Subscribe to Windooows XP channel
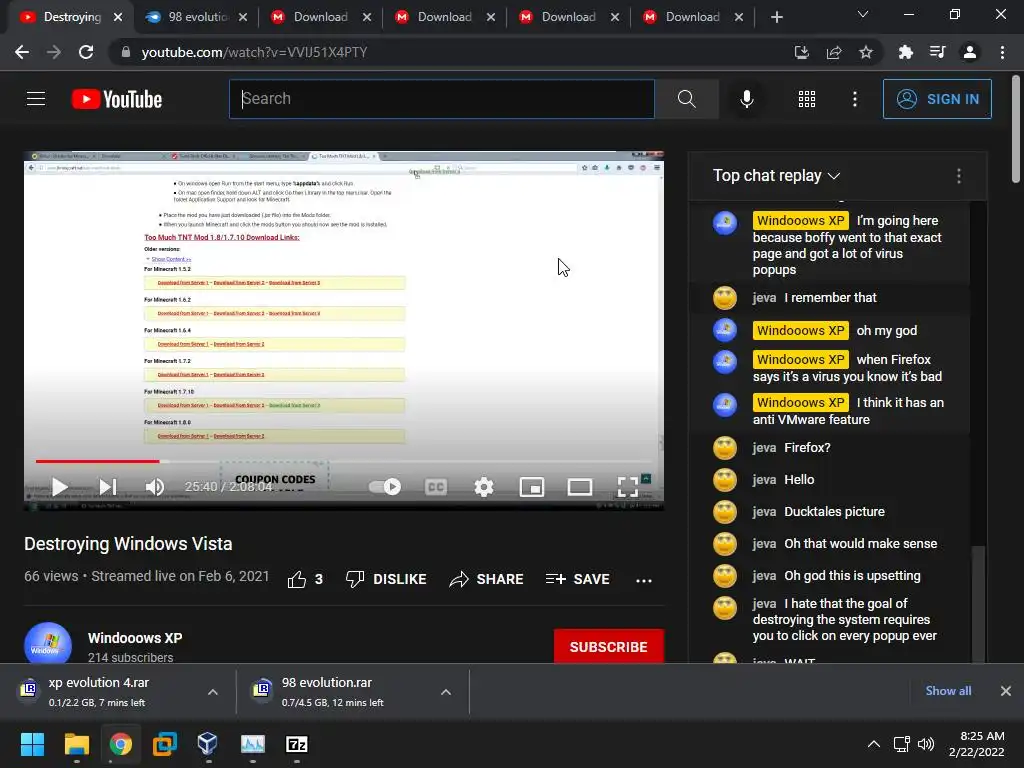Viewport: 1024px width, 768px height. pyautogui.click(x=609, y=647)
